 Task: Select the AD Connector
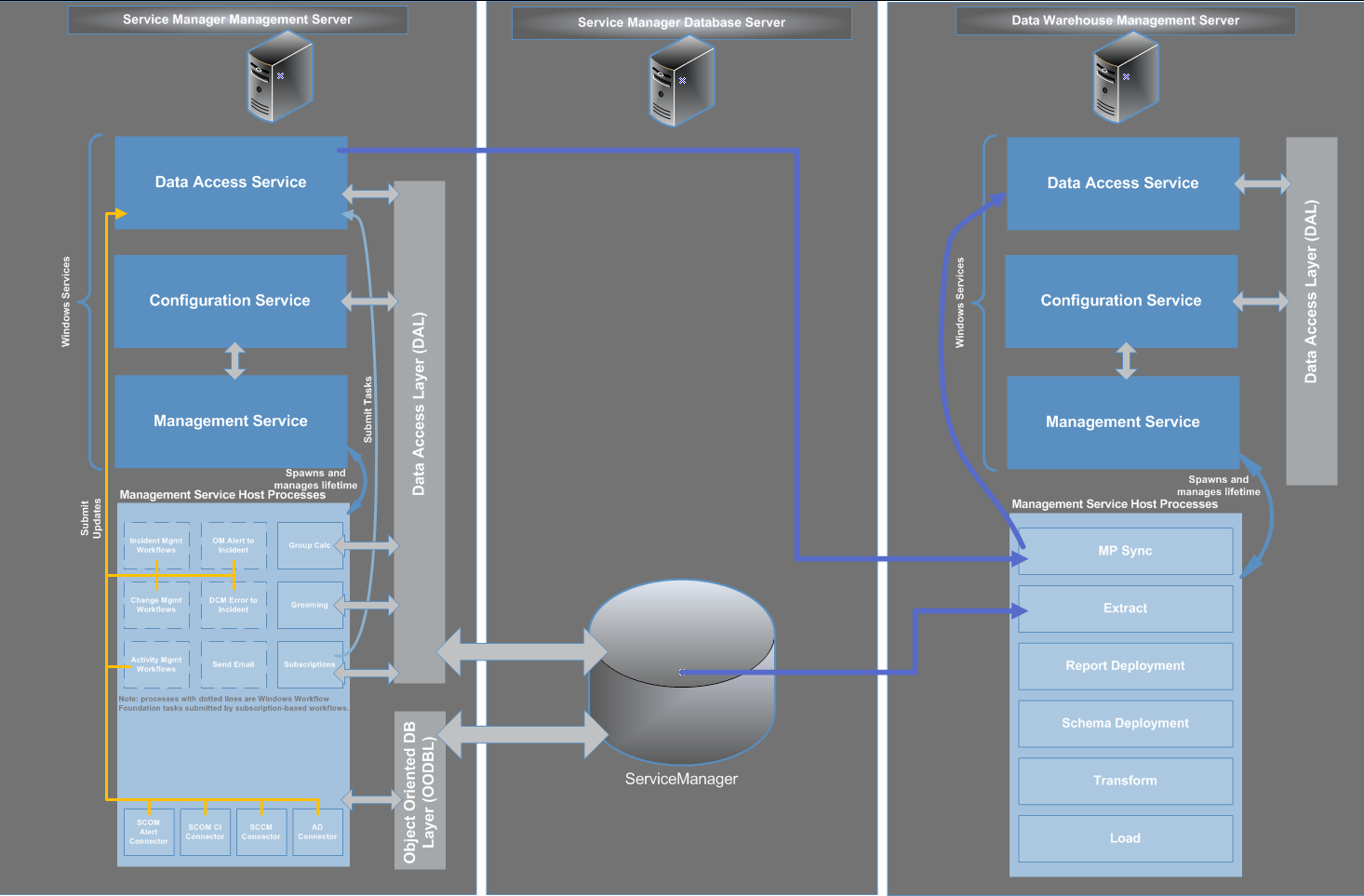pyautogui.click(x=316, y=832)
